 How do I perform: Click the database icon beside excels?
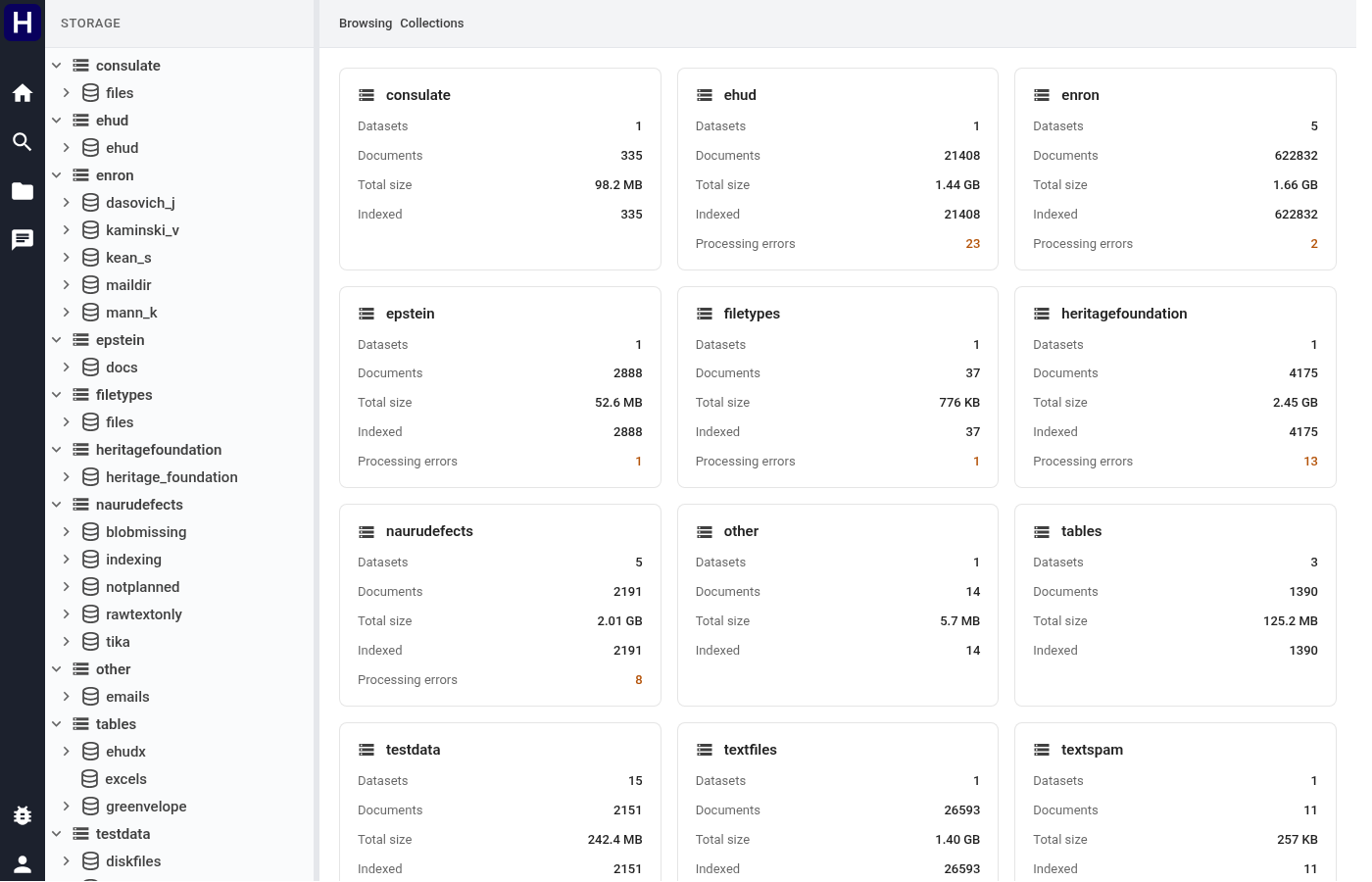(x=90, y=779)
